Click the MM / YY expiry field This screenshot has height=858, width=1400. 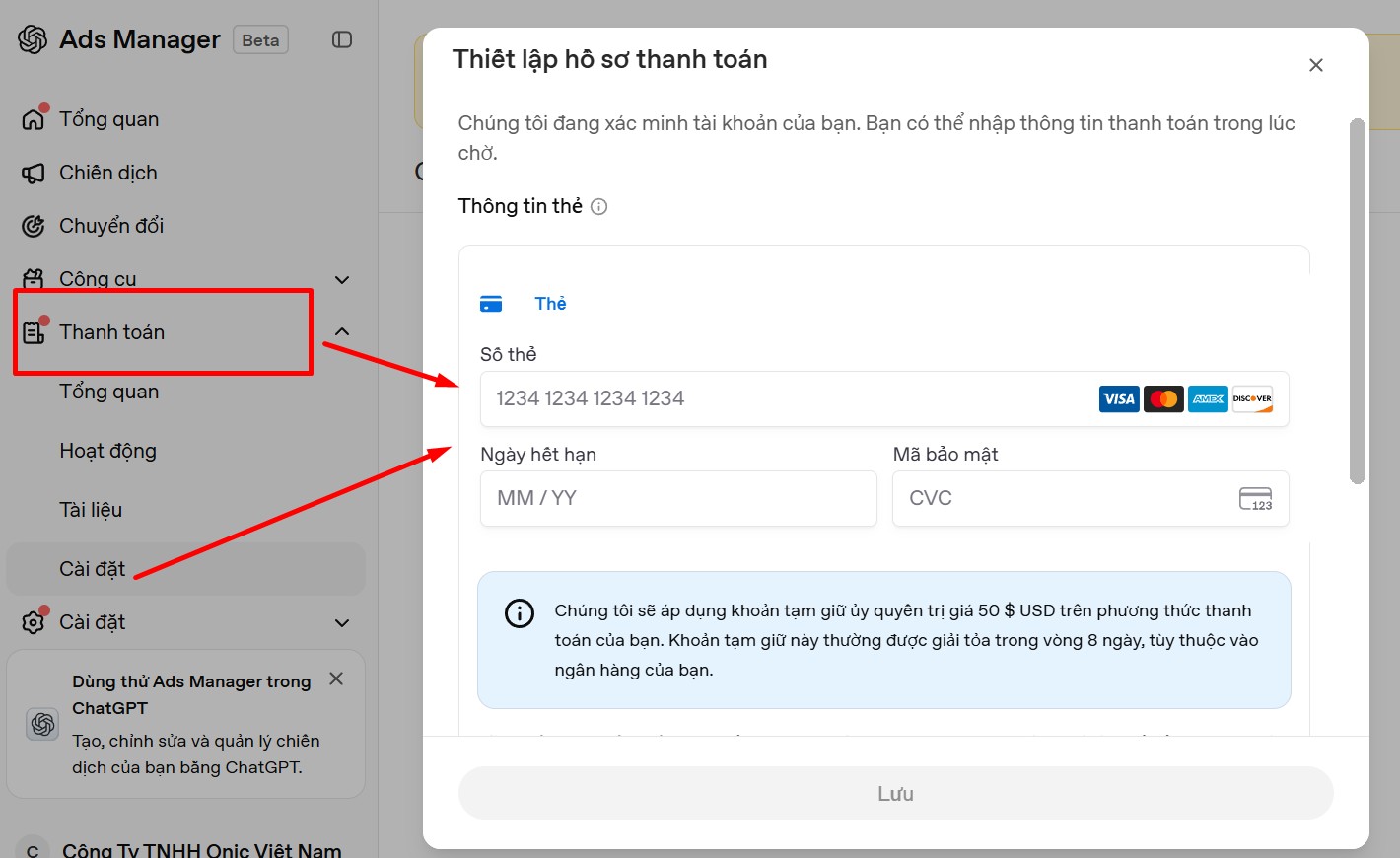[678, 498]
